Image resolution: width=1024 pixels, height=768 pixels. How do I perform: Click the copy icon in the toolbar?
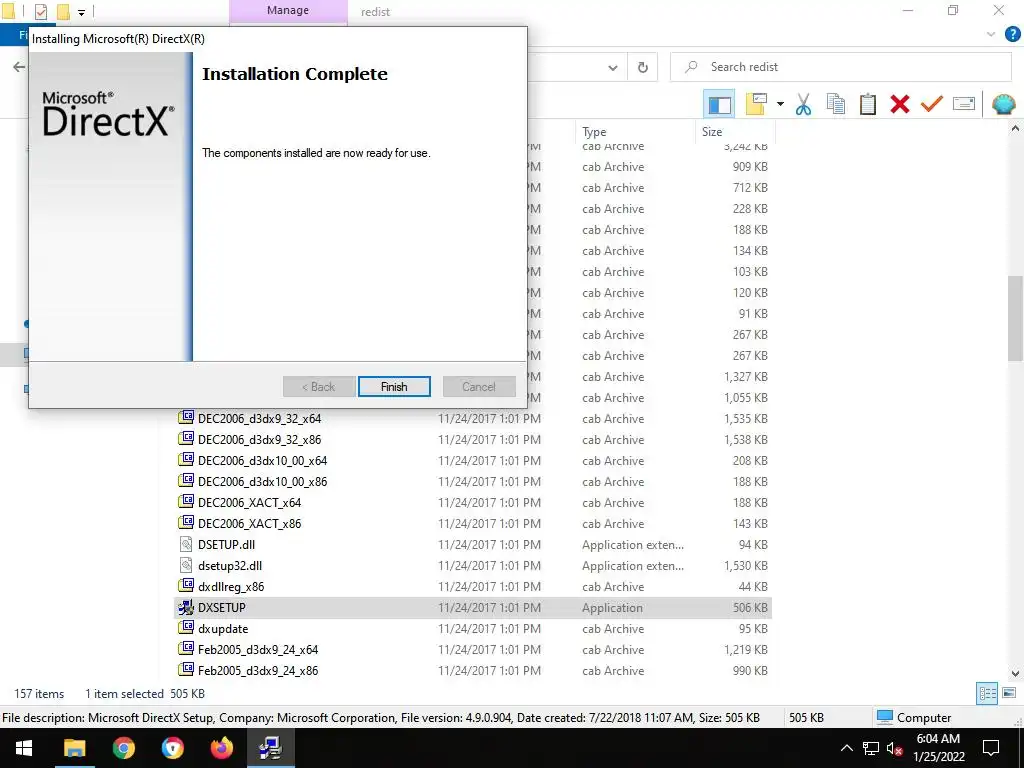pos(835,104)
